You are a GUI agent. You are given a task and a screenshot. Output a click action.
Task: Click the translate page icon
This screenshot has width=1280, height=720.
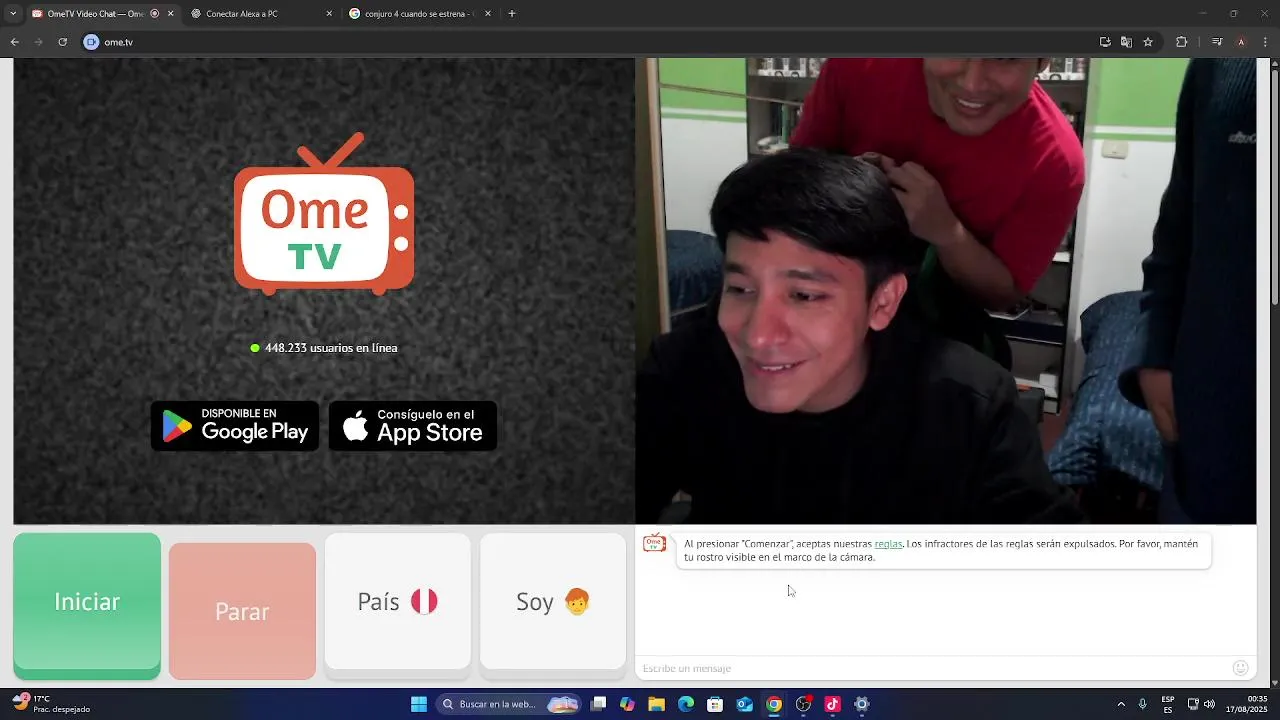click(1126, 42)
